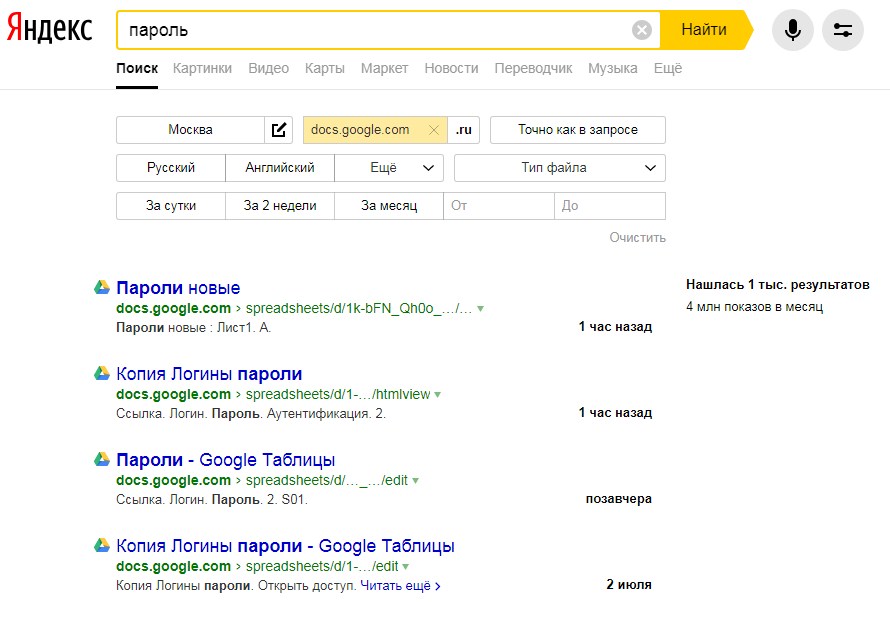Toggle the Английский language filter
The image size is (890, 621).
pyautogui.click(x=280, y=168)
